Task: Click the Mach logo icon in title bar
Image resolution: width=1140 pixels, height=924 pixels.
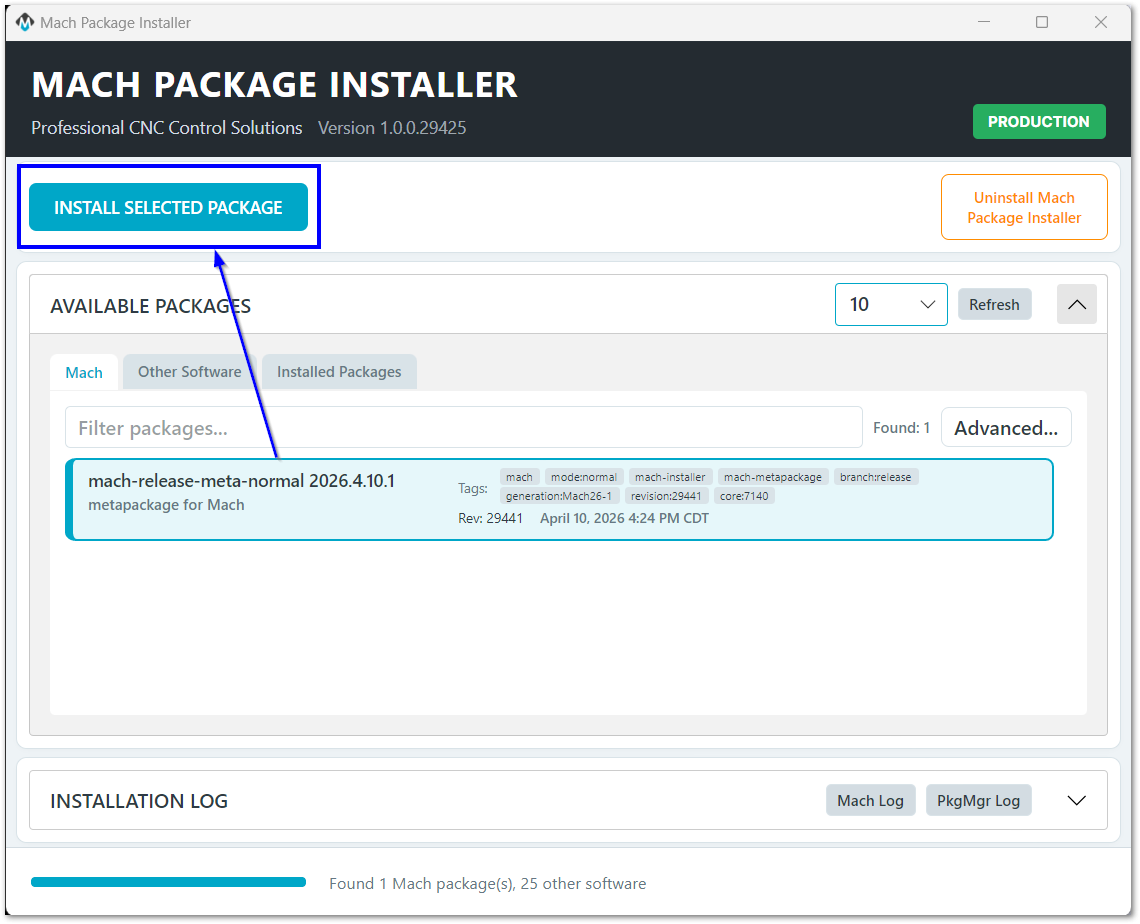Action: (25, 23)
